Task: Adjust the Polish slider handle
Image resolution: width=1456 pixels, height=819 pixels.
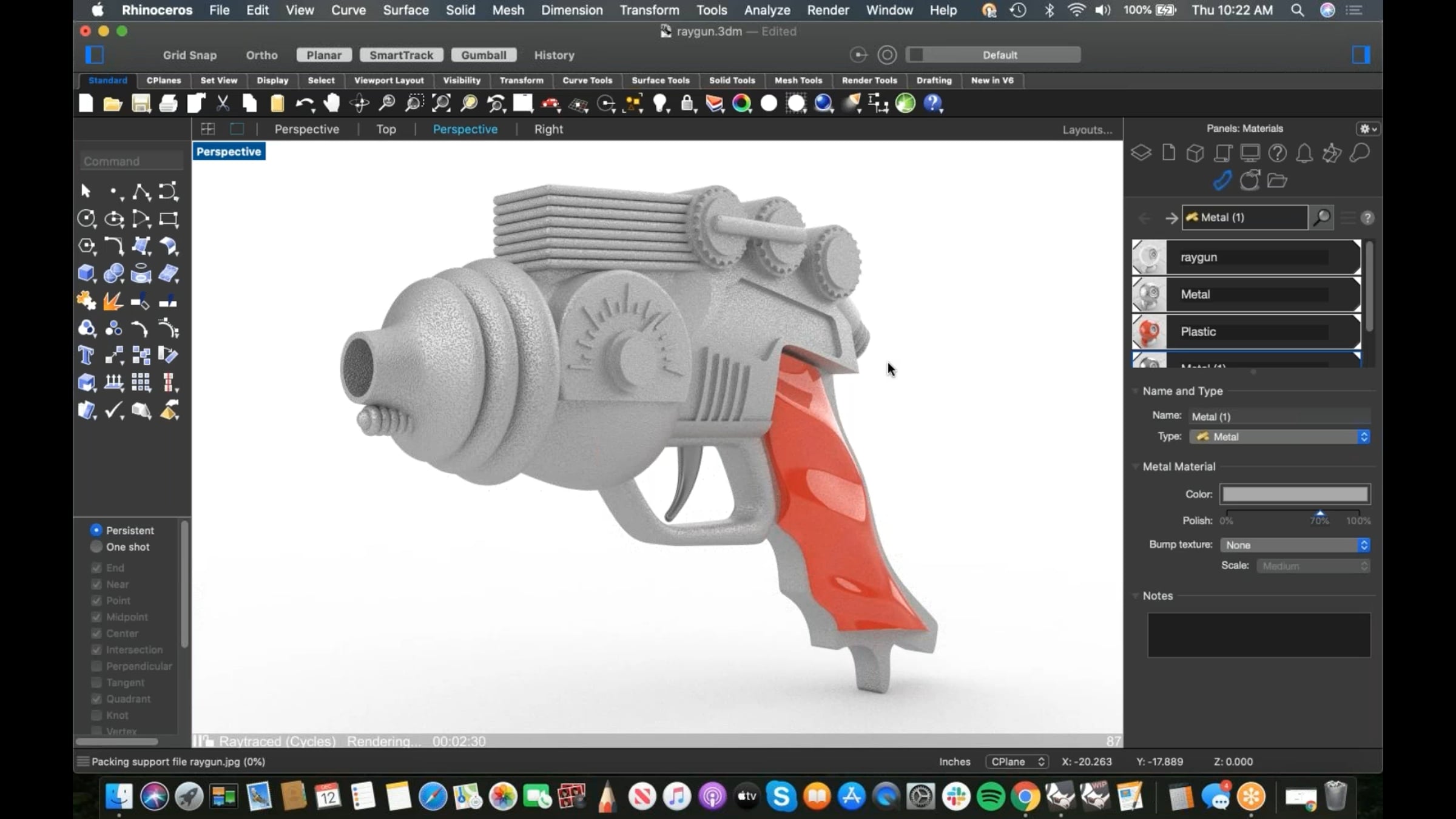Action: click(x=1319, y=514)
